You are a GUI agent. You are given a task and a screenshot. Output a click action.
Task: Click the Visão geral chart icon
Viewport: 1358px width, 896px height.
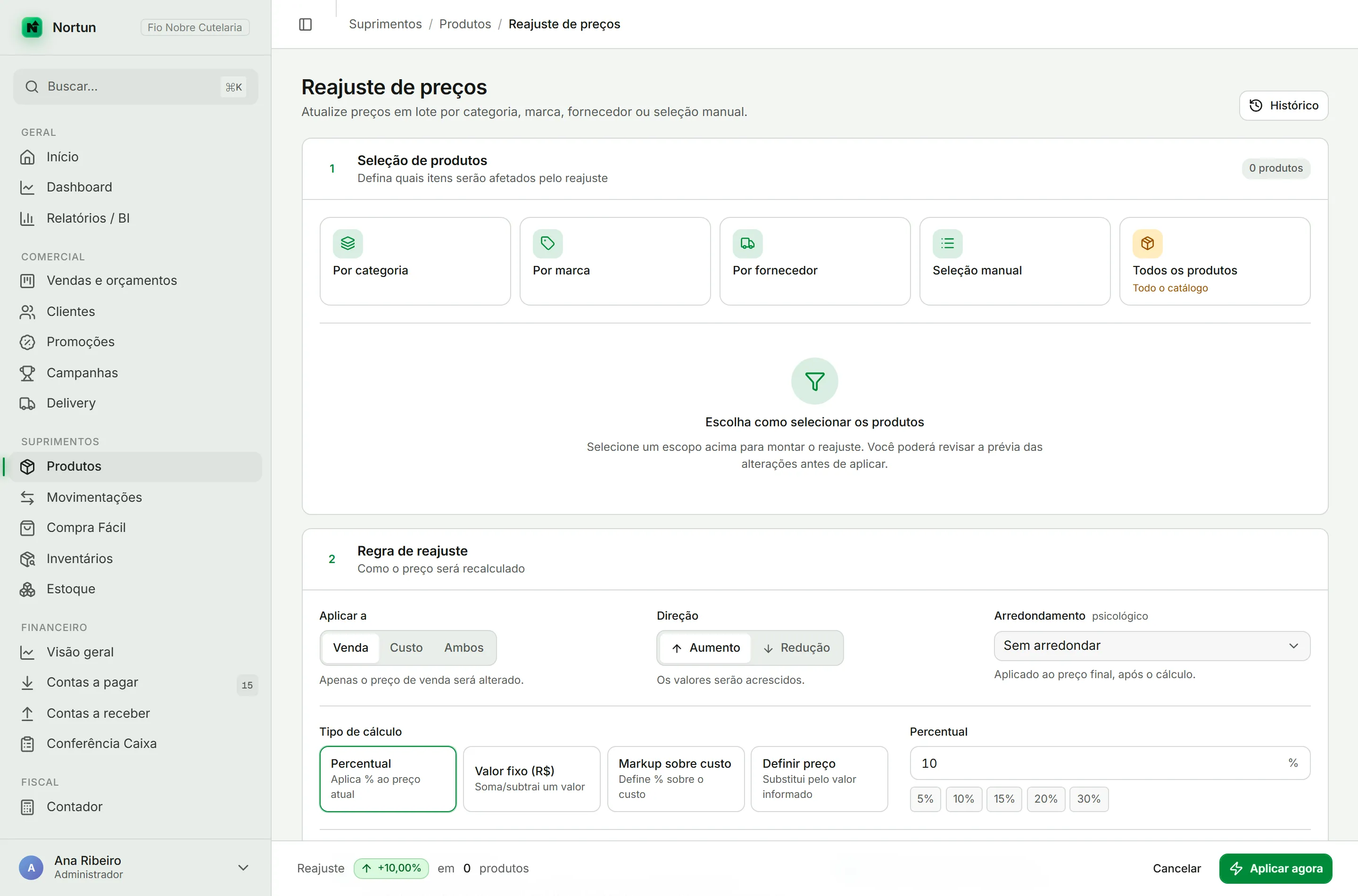point(27,652)
